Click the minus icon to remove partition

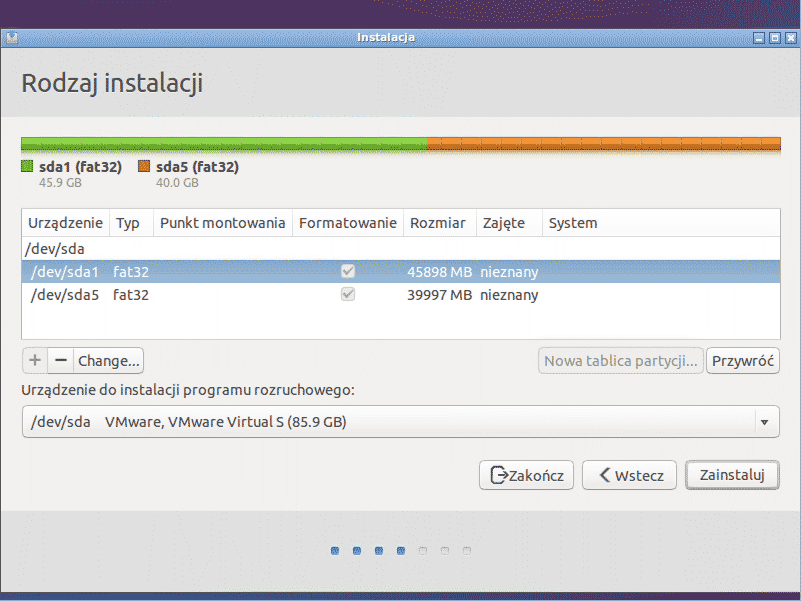60,360
